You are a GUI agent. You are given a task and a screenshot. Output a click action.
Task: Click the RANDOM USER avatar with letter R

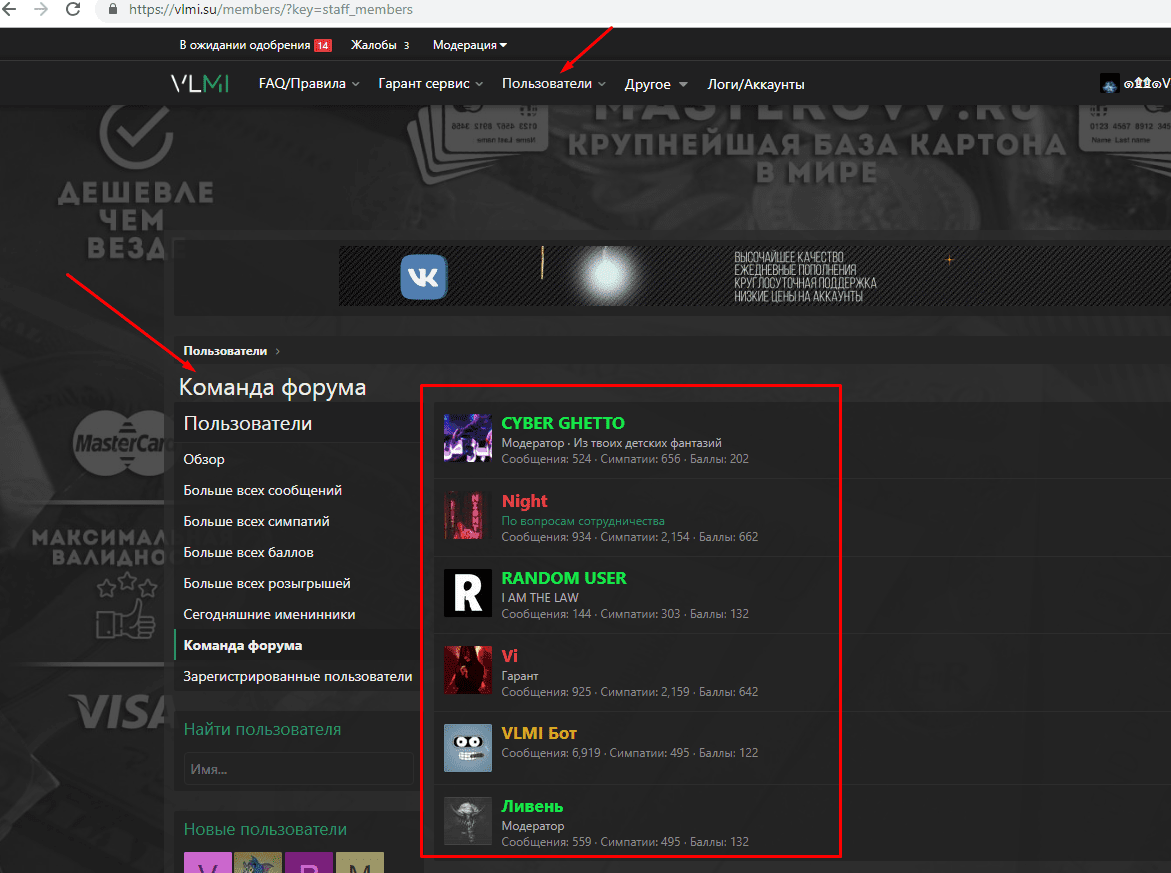click(467, 593)
